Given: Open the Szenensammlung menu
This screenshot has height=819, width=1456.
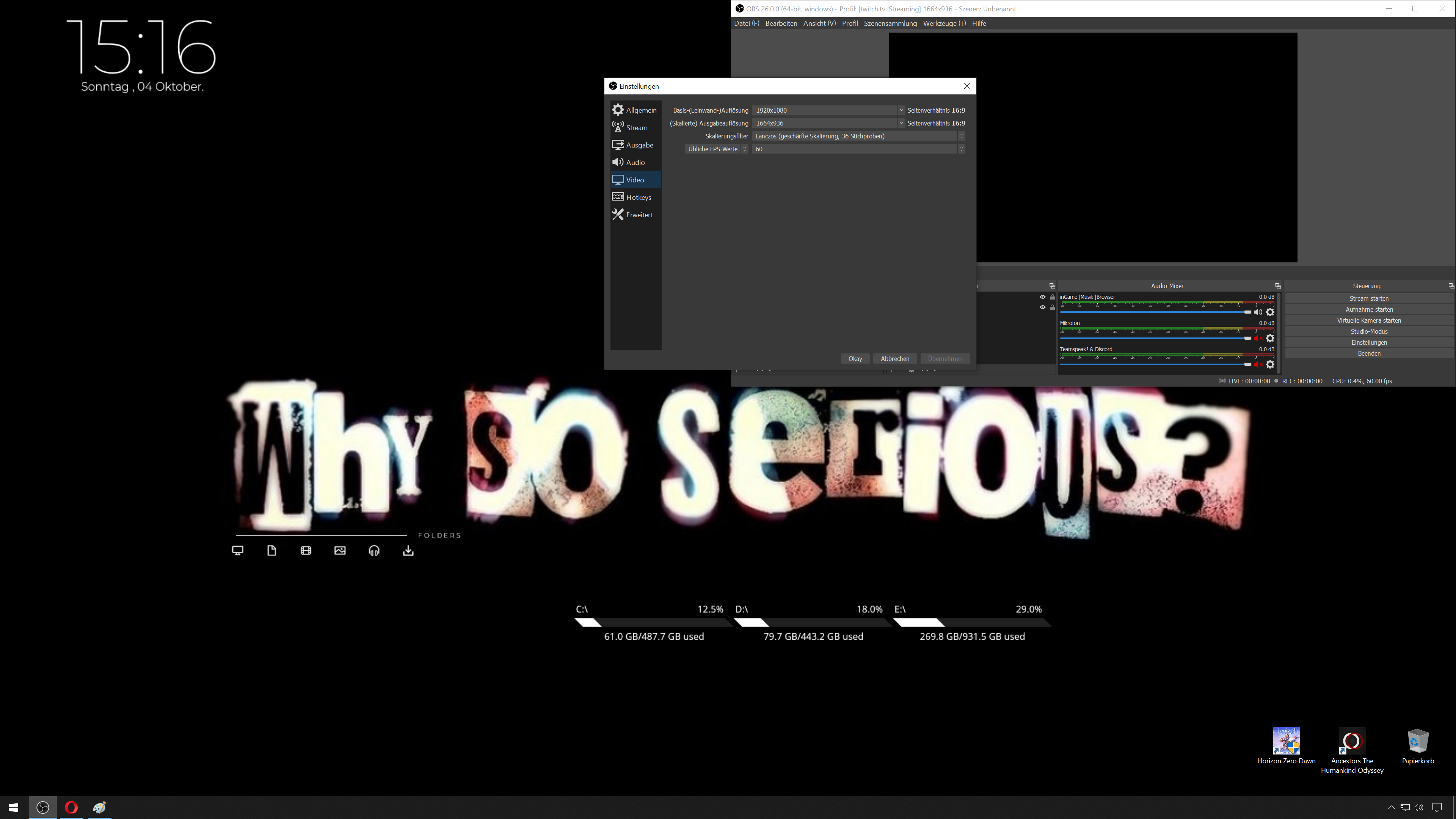Looking at the screenshot, I should [890, 24].
